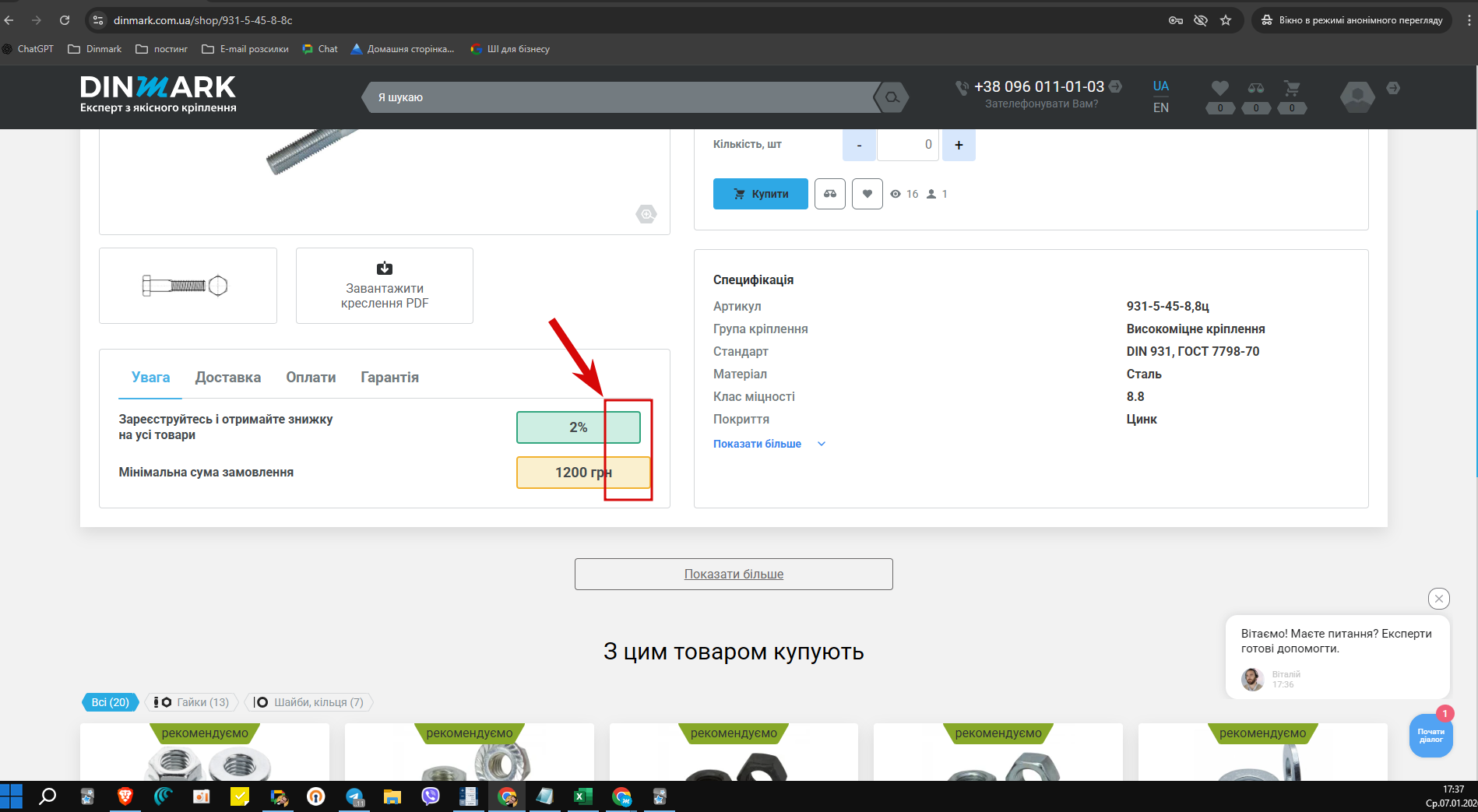Click the wide Показати більше button
Image resolution: width=1478 pixels, height=812 pixels.
[734, 574]
